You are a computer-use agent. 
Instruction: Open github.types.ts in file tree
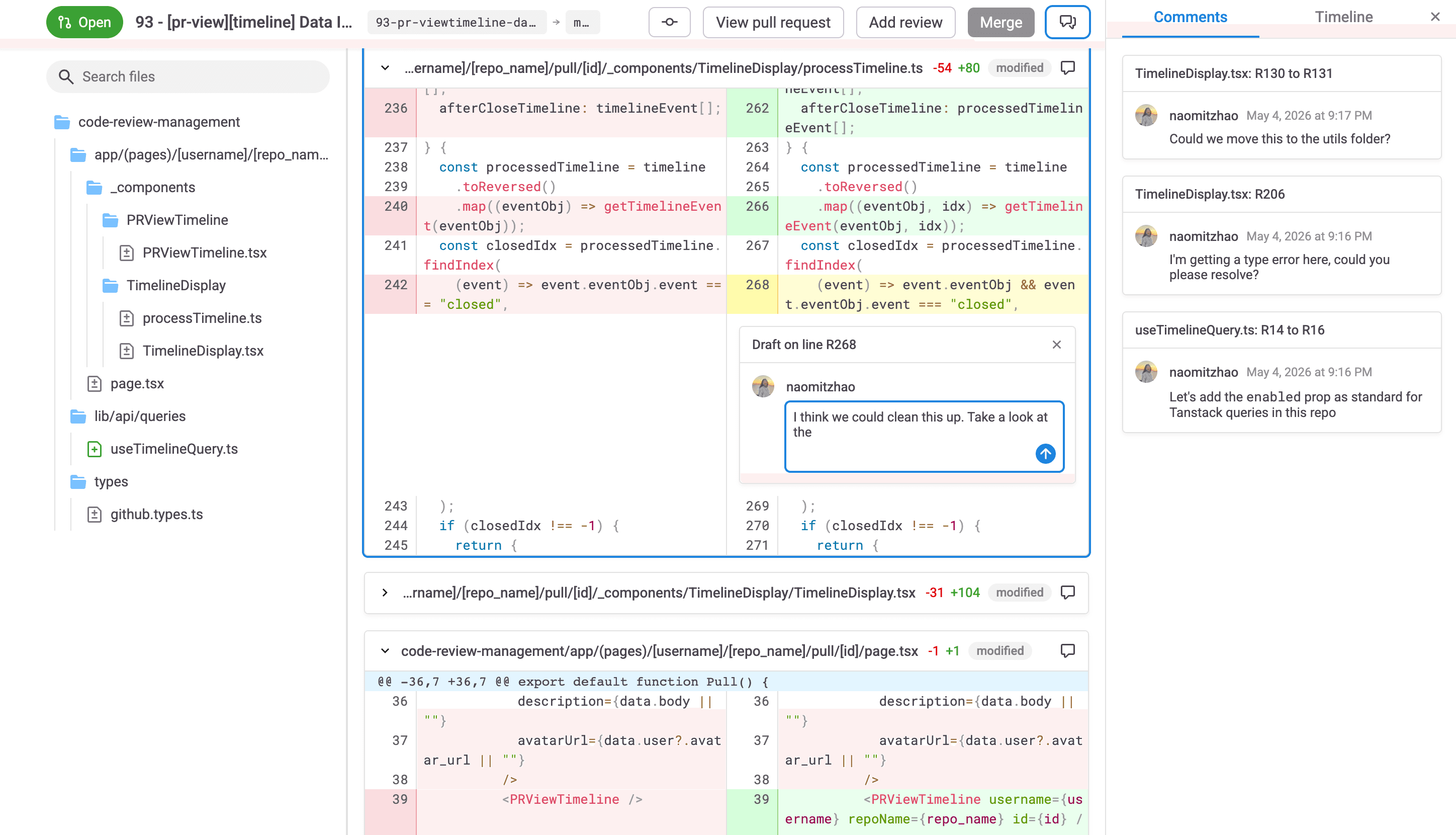pos(145,515)
